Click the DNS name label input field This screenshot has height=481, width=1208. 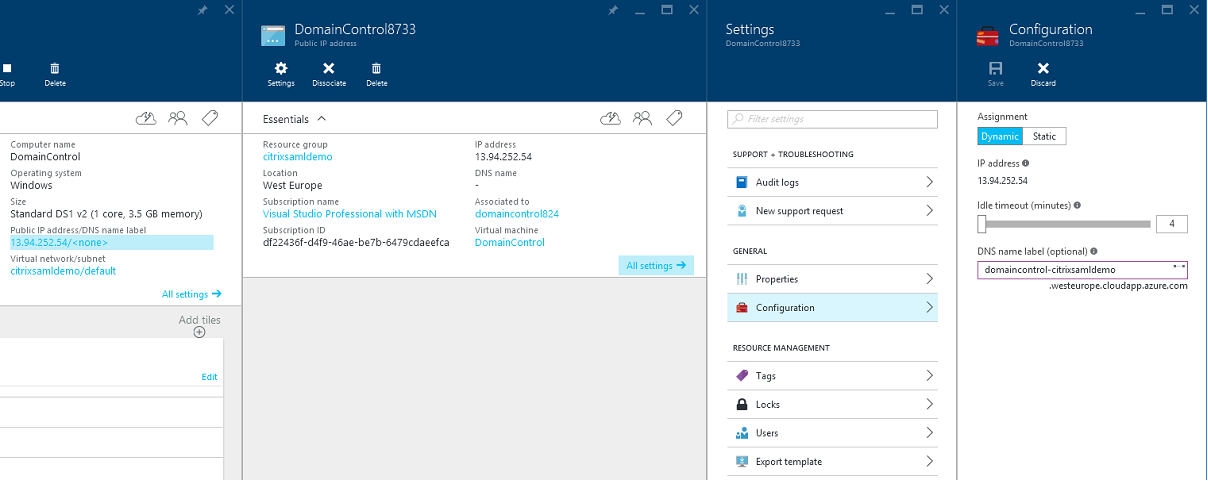pyautogui.click(x=1070, y=270)
